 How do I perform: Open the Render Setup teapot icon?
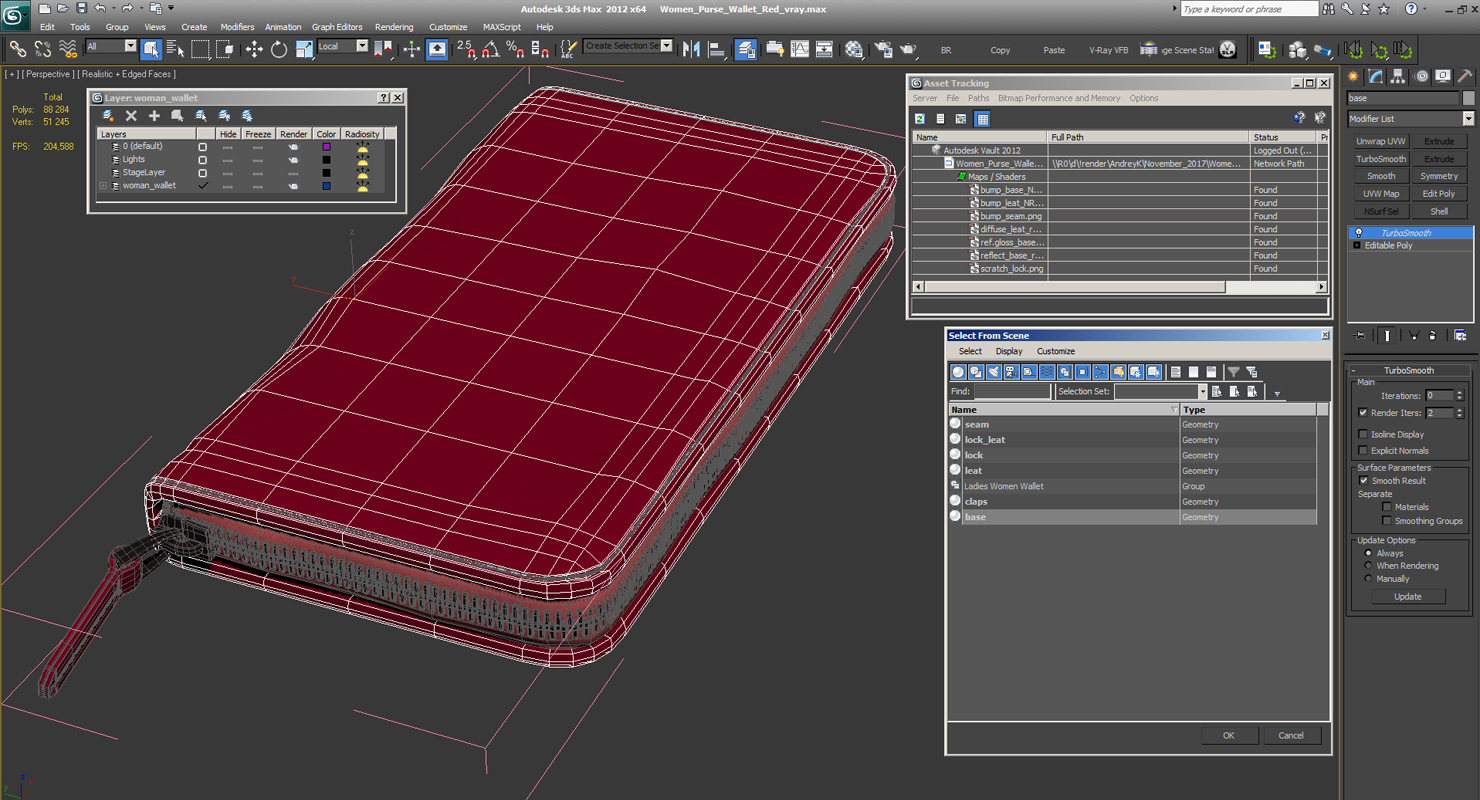pos(883,49)
